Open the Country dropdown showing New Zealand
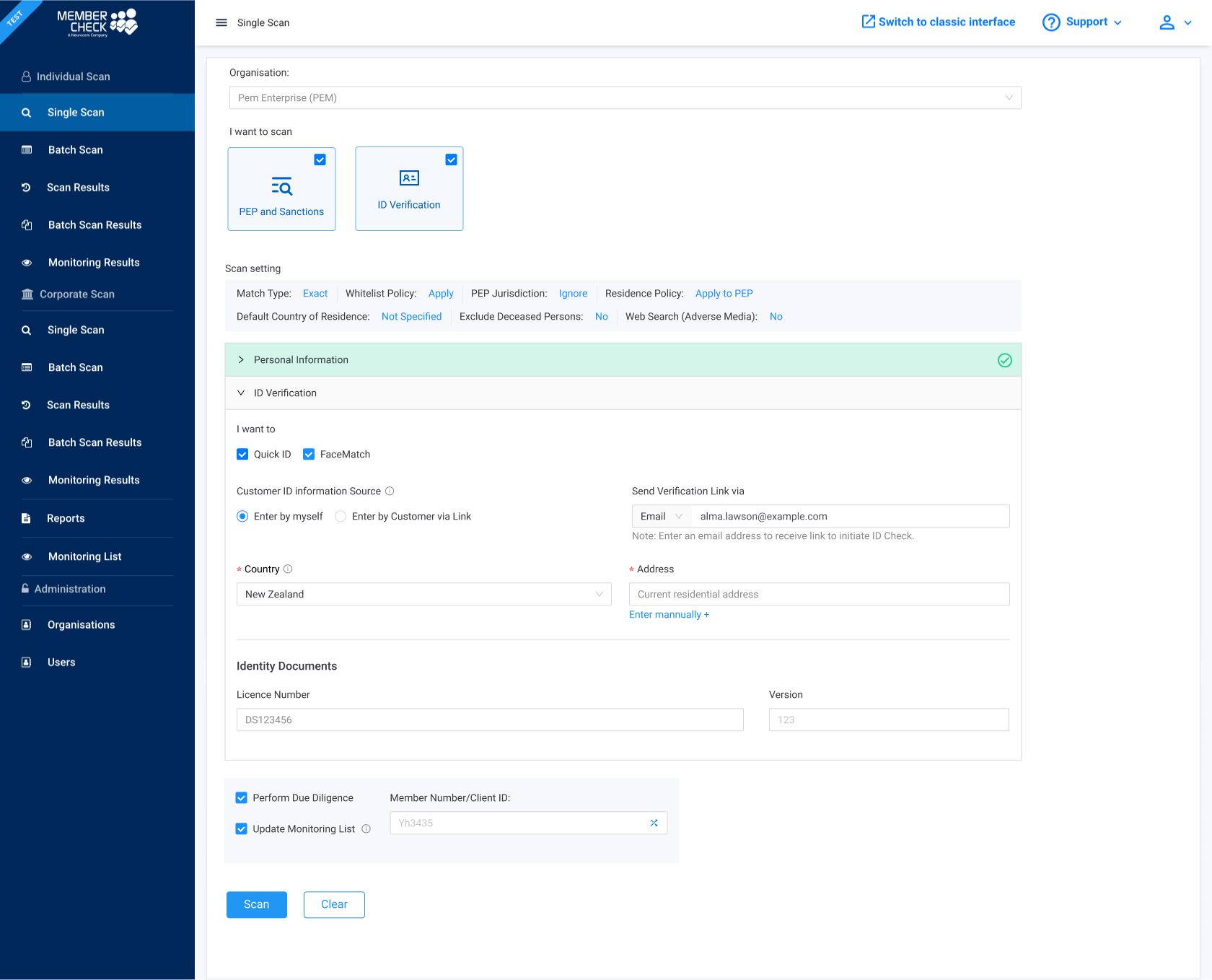 (423, 595)
